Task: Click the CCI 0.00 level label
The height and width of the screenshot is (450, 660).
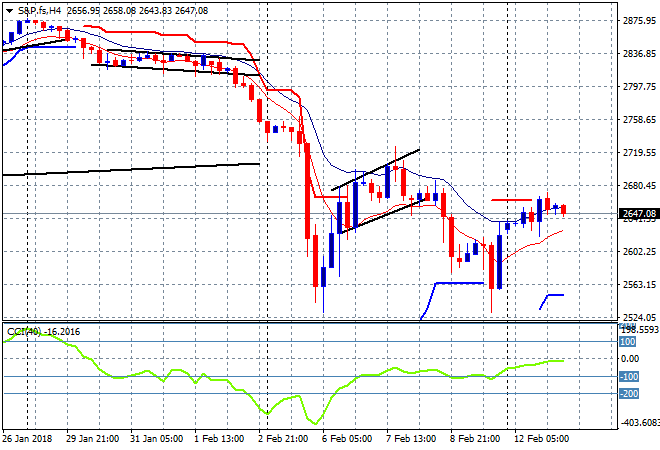Action: [630, 359]
